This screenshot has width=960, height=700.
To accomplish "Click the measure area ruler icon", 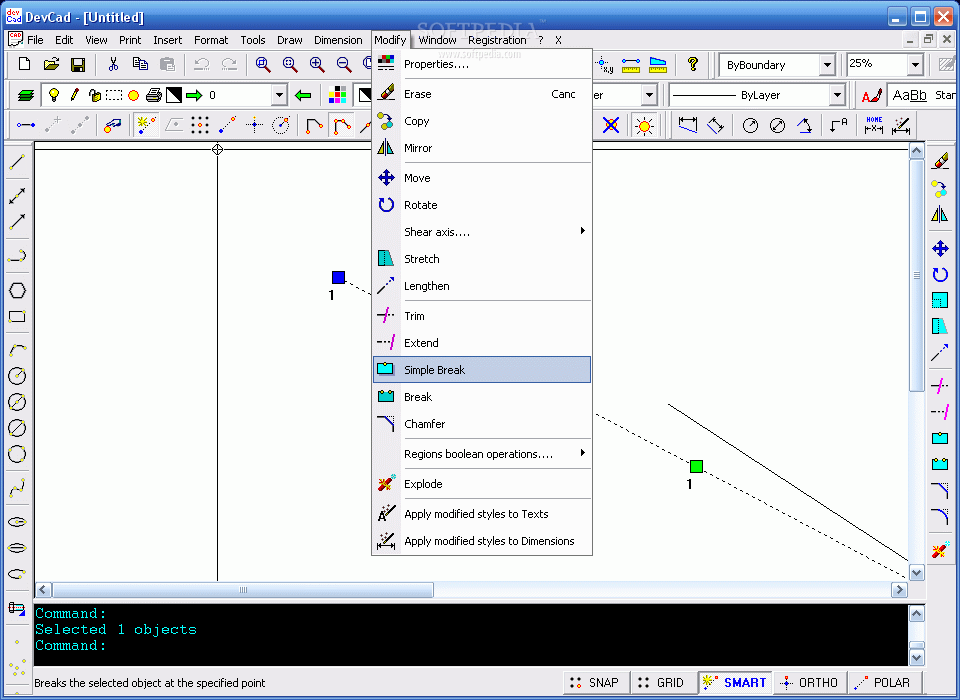I will (x=658, y=64).
